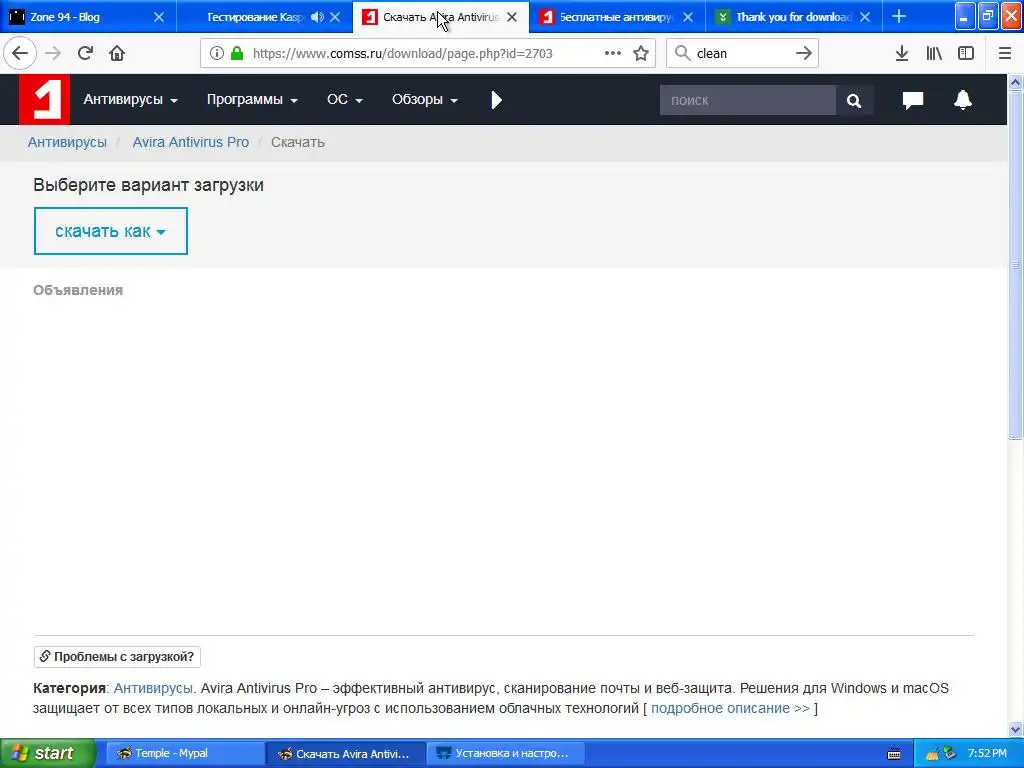Open notifications bell icon
Screen dimensions: 1024x768
click(x=963, y=100)
